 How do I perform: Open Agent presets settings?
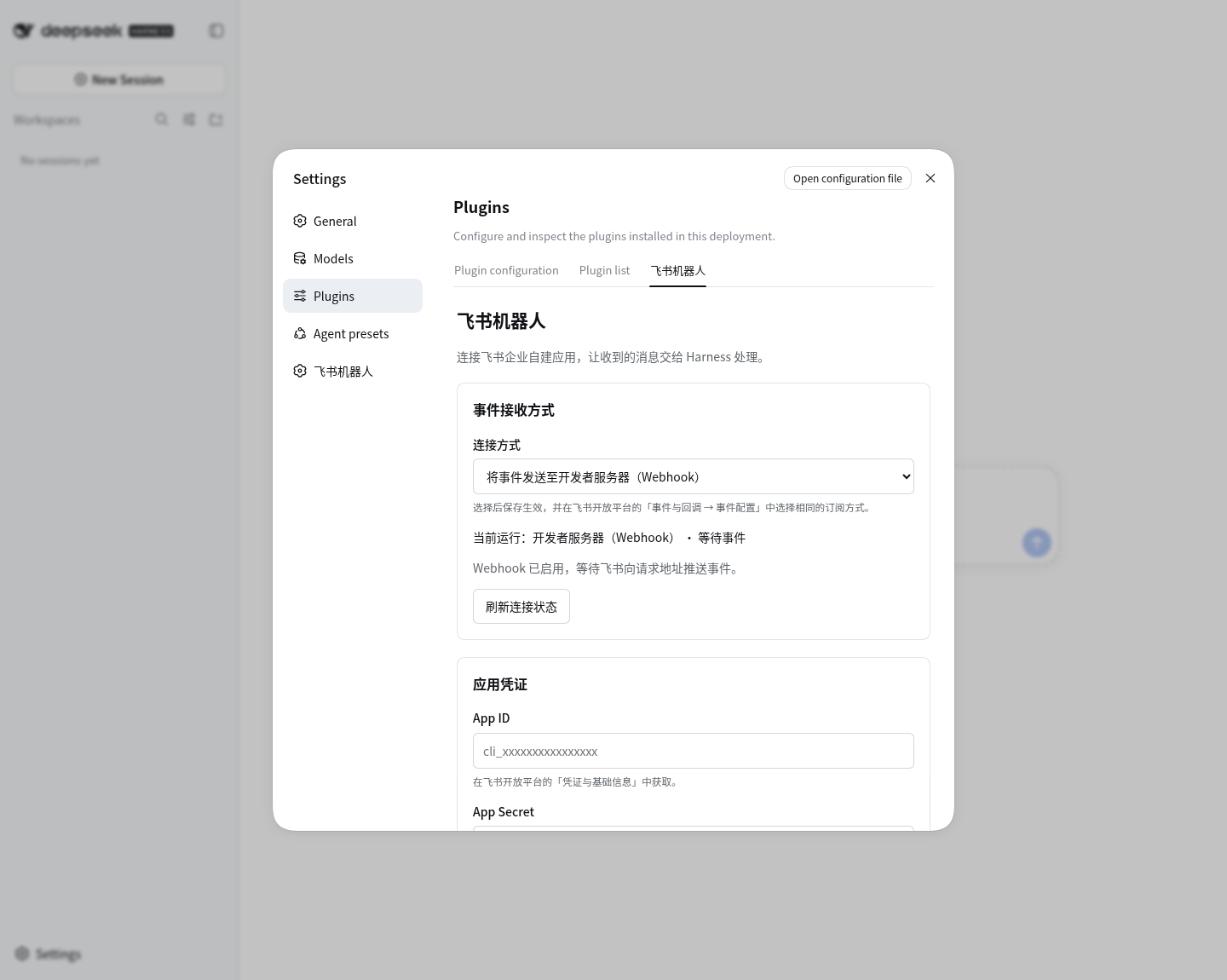pyautogui.click(x=353, y=333)
